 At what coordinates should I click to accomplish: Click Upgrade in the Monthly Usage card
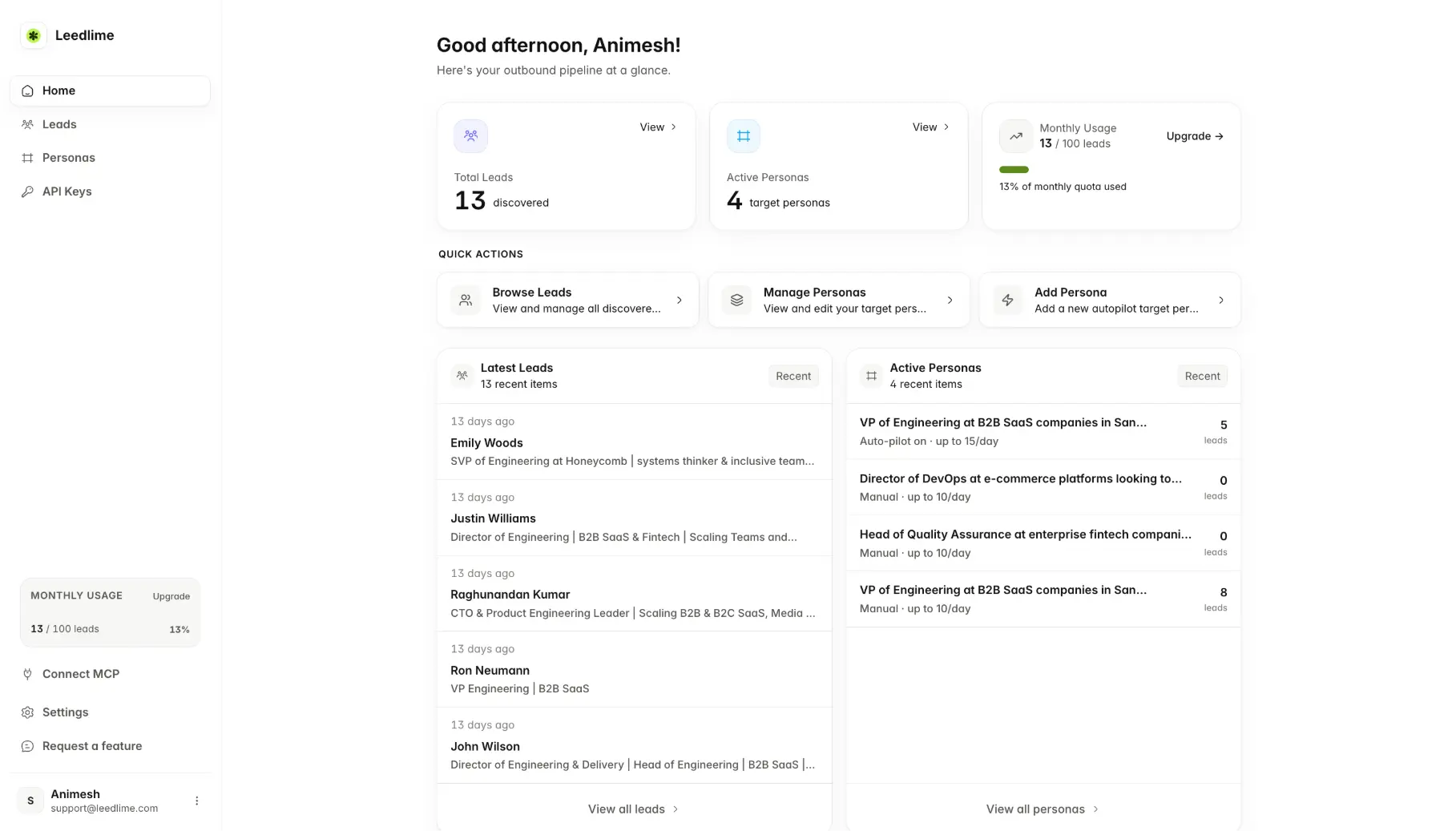[x=1194, y=136]
